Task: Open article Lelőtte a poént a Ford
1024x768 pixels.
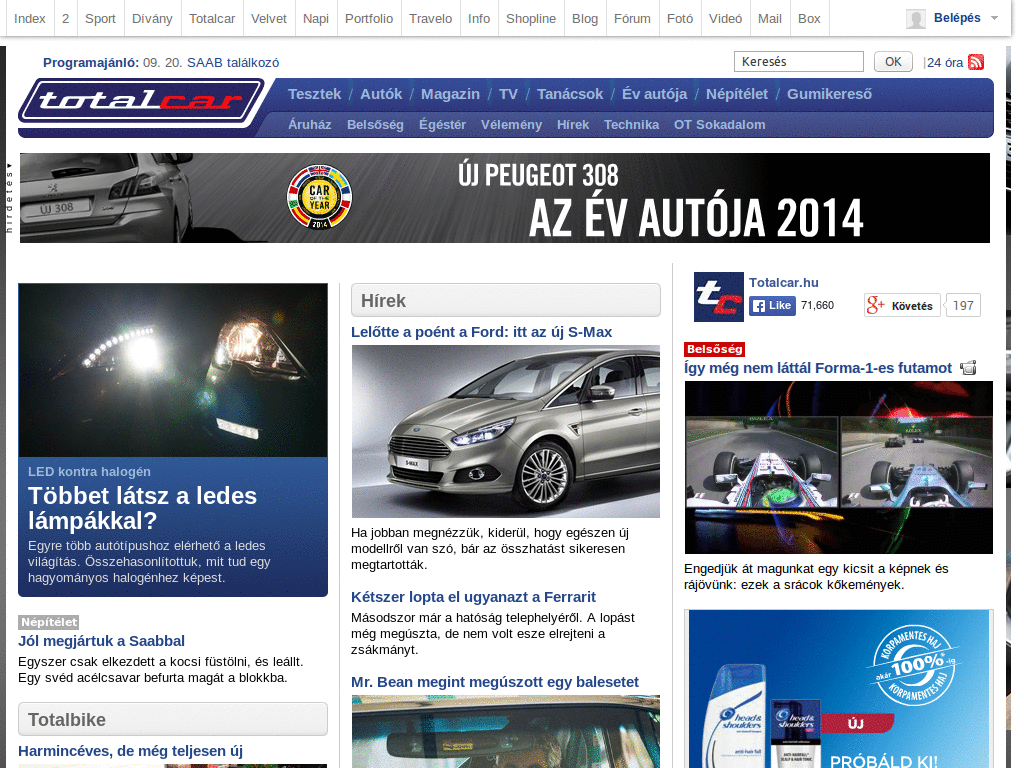Action: tap(481, 332)
